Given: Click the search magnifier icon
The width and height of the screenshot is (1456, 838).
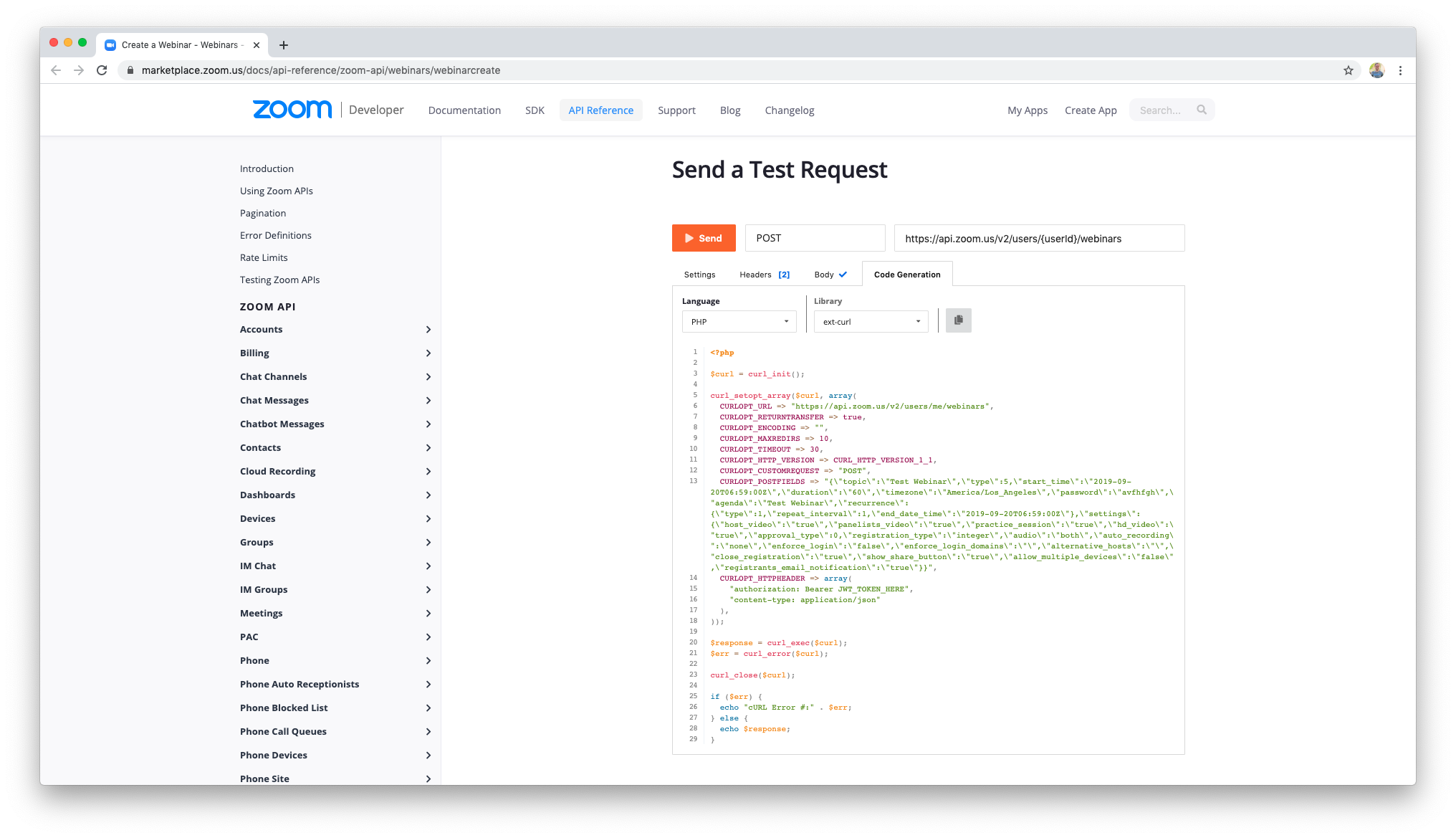Looking at the screenshot, I should click(x=1202, y=110).
